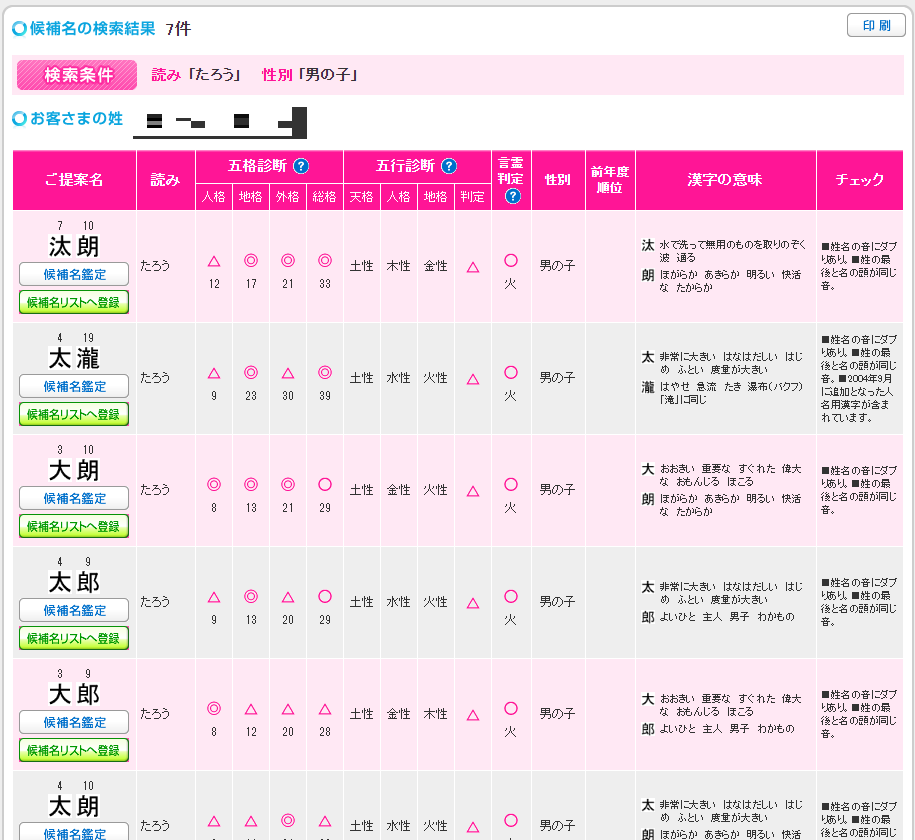Viewport: 915px width, 840px height.
Task: Click the 総格 value 39 in the 太瀧 row
Action: (325, 396)
